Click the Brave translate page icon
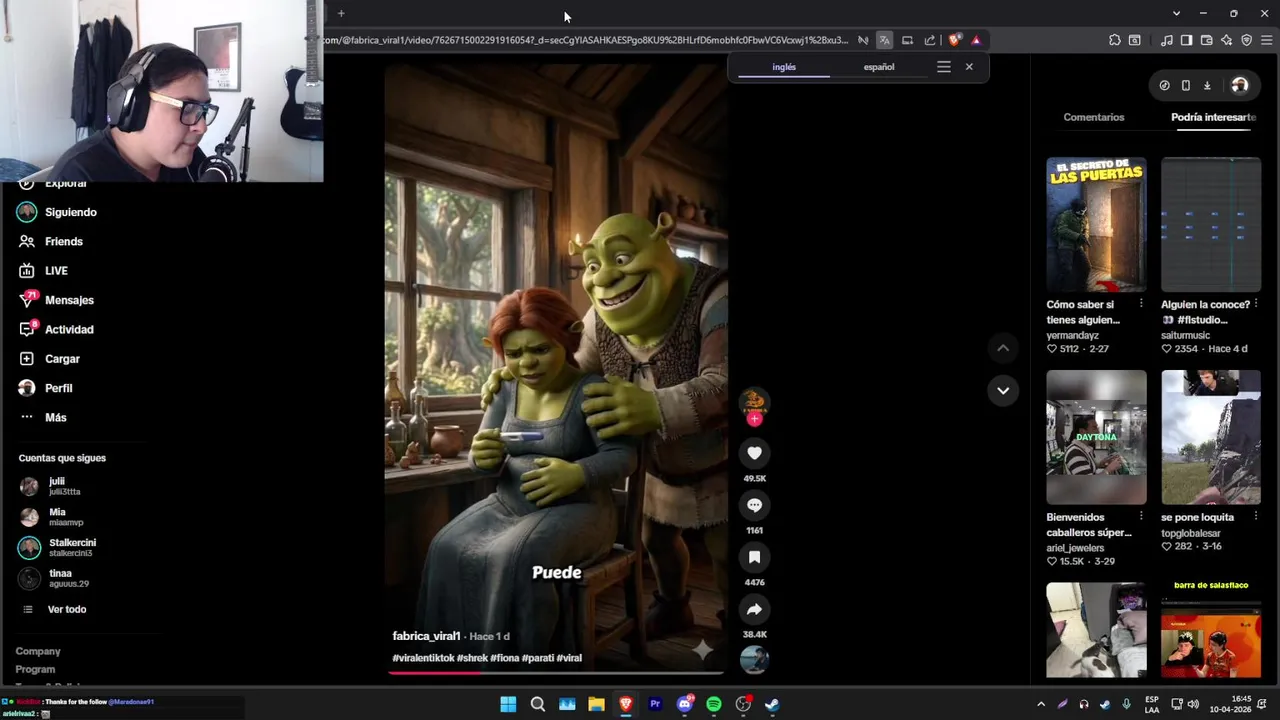1280x720 pixels. pos(884,40)
